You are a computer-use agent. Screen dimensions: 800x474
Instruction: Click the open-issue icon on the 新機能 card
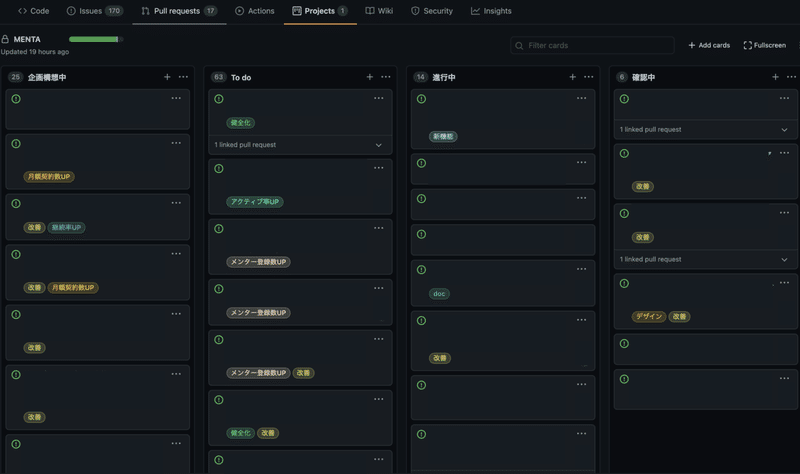click(421, 99)
